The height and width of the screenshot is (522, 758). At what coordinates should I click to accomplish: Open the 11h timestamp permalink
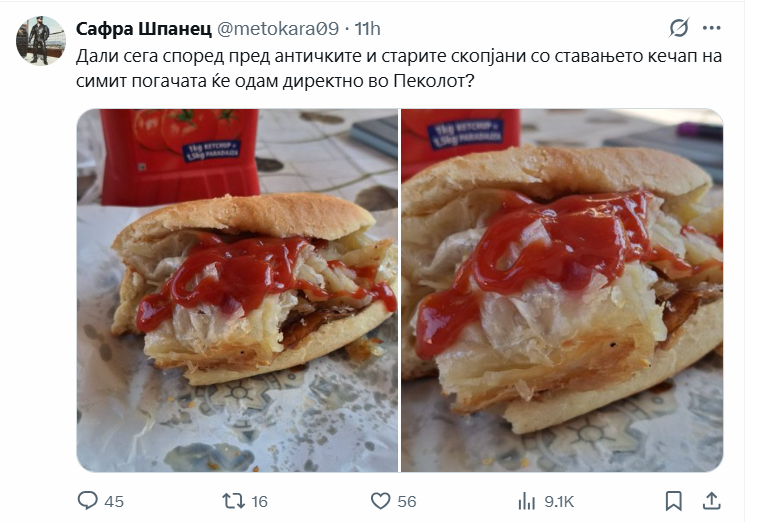tap(367, 29)
